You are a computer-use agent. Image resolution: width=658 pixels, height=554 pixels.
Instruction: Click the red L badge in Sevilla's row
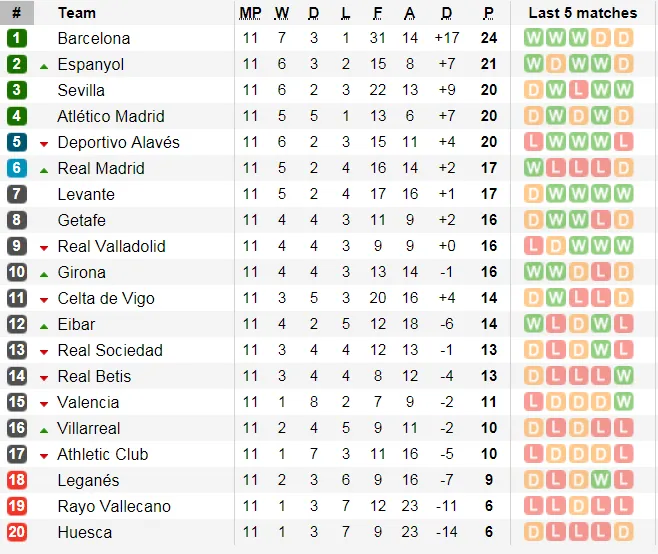pos(579,90)
